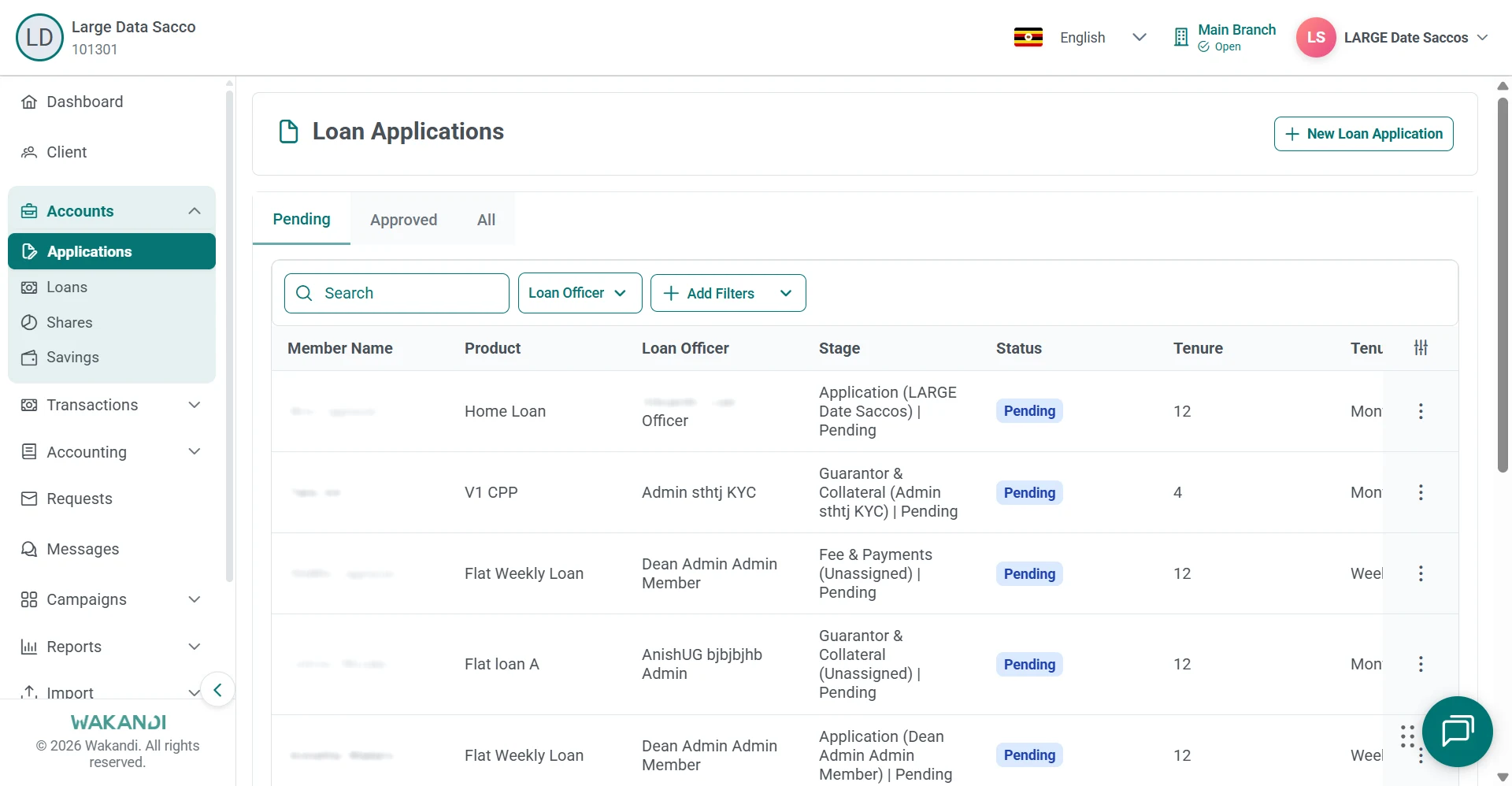
Task: Open the Add Filters dropdown
Action: 728,293
